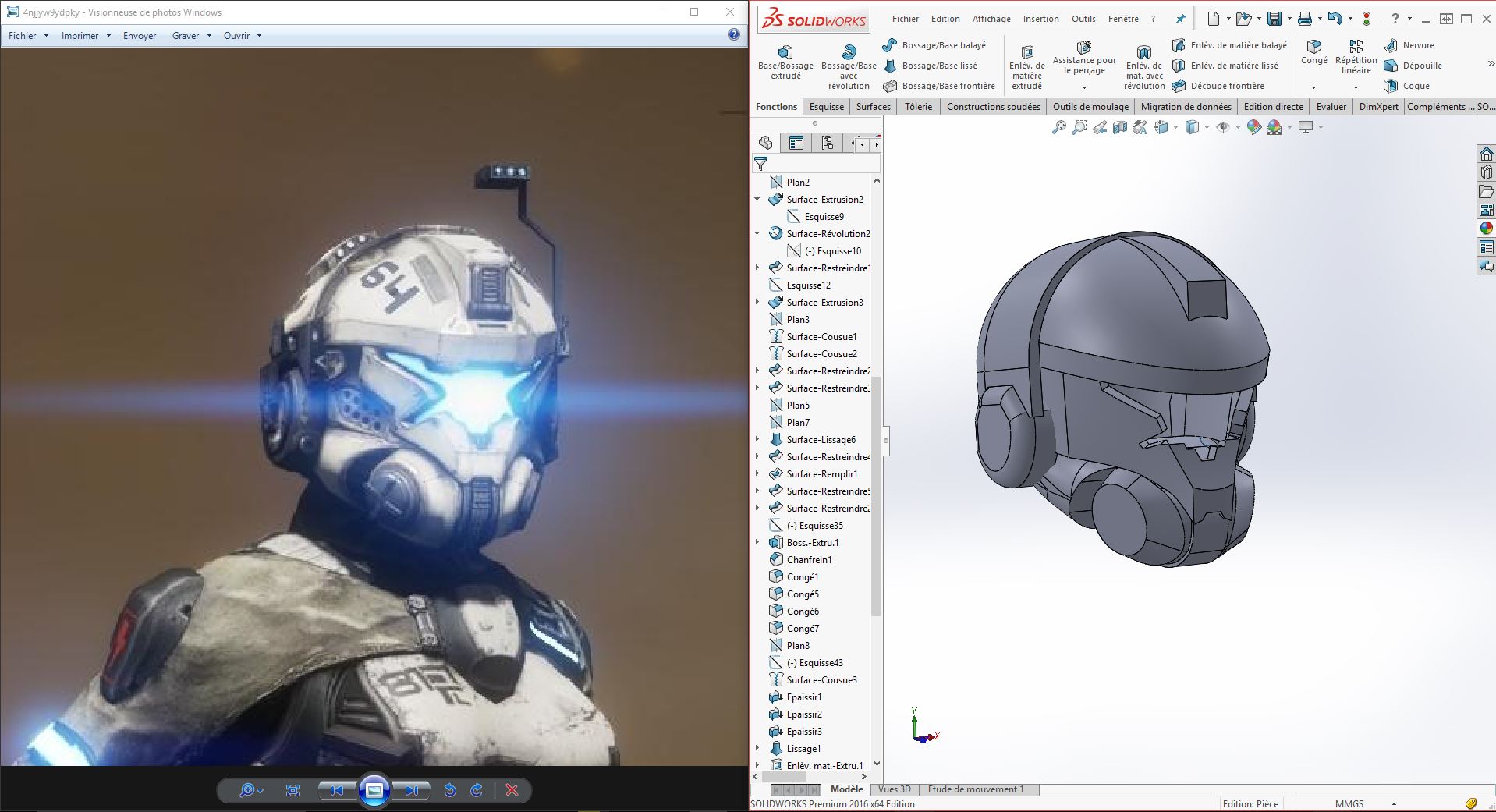Viewport: 1496px width, 812px height.
Task: Click the Zoom to Fit magnifier icon
Action: click(1058, 127)
